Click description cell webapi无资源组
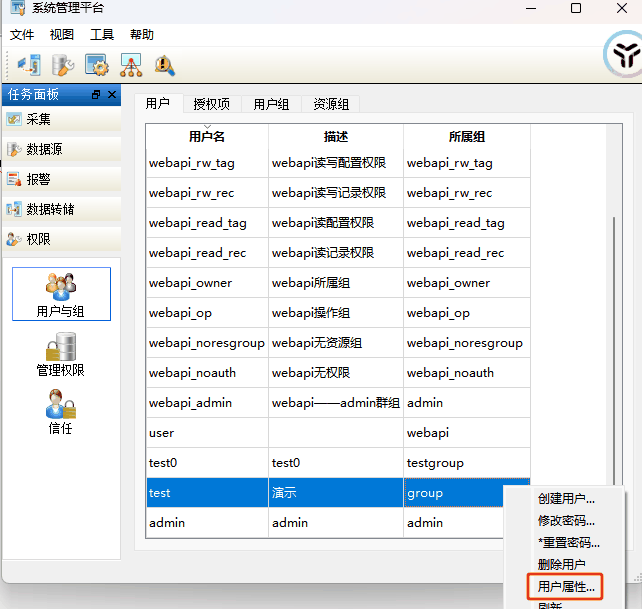 (336, 343)
